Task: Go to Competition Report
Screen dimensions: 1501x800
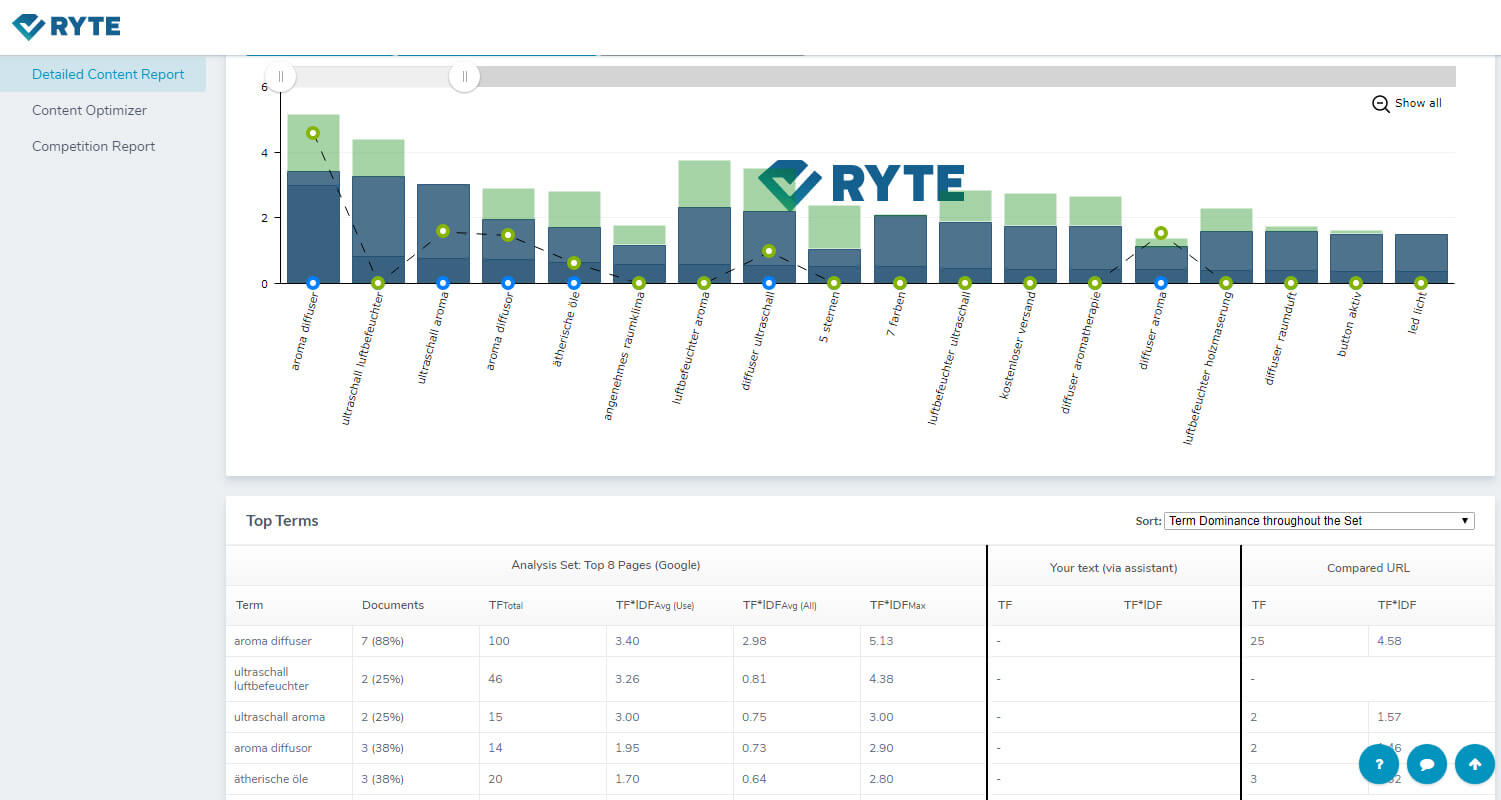Action: [x=93, y=146]
